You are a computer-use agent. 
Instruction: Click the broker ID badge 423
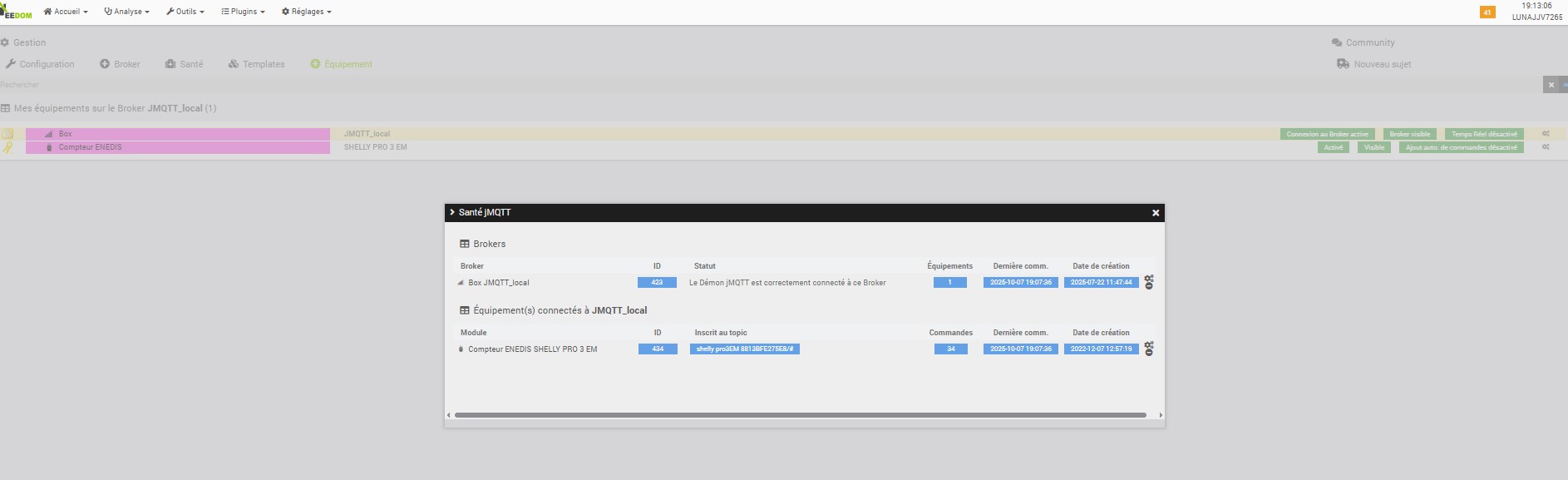coord(657,283)
